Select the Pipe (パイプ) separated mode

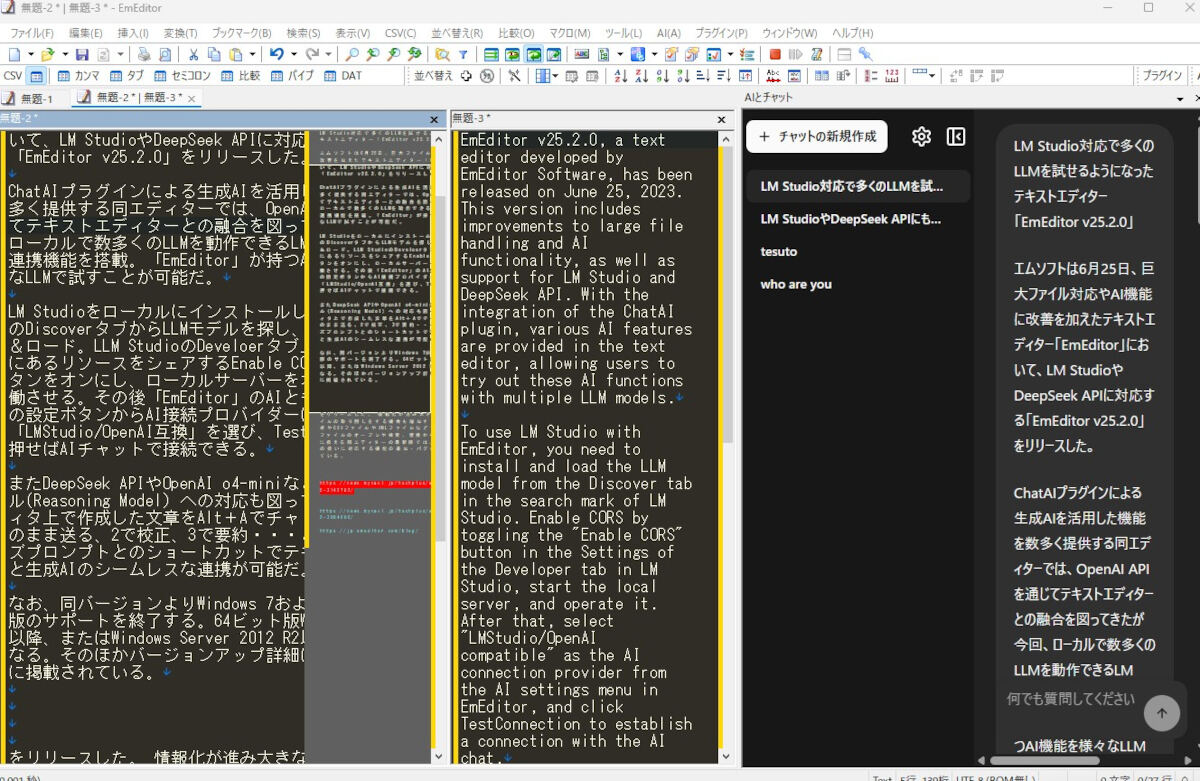[x=291, y=75]
